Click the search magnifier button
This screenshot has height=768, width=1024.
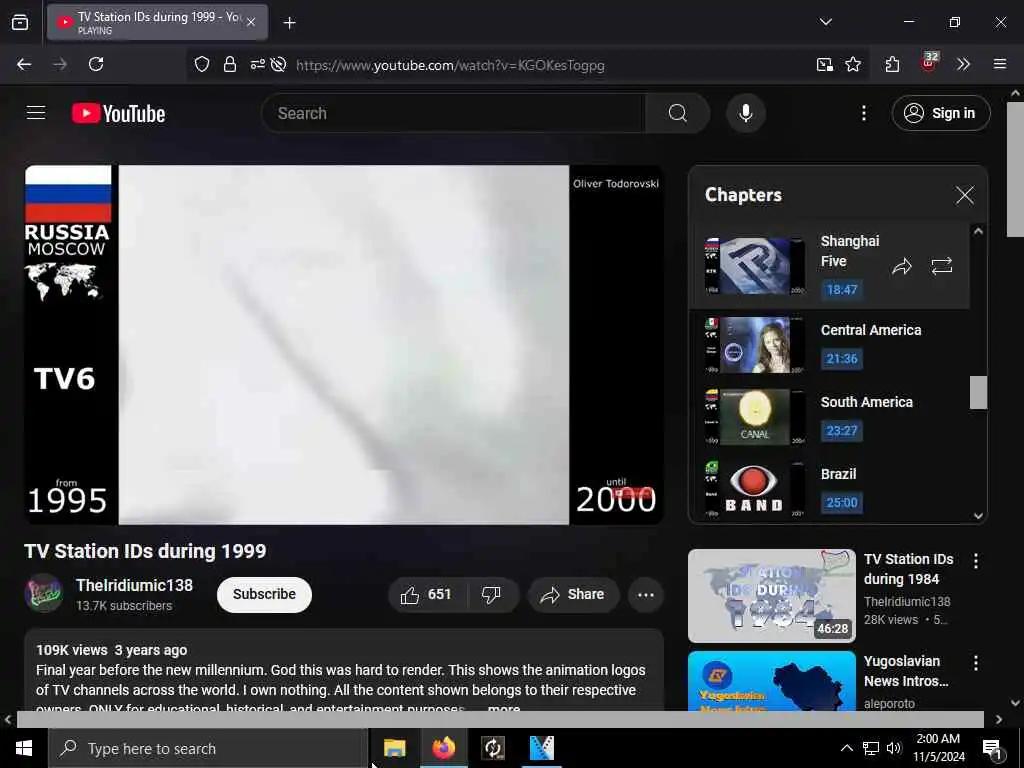[677, 113]
